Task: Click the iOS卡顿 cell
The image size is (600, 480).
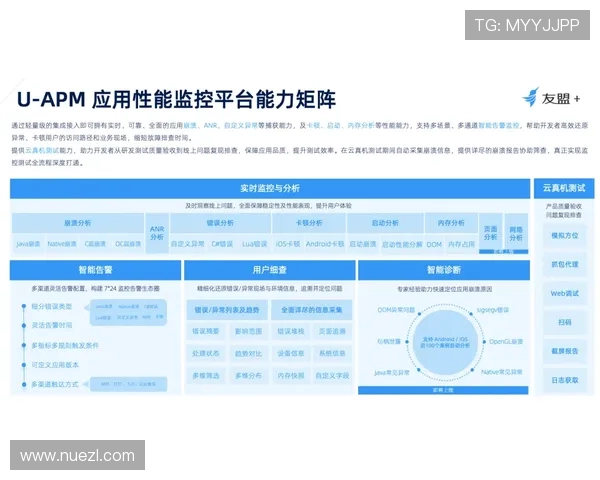Action: 288,244
